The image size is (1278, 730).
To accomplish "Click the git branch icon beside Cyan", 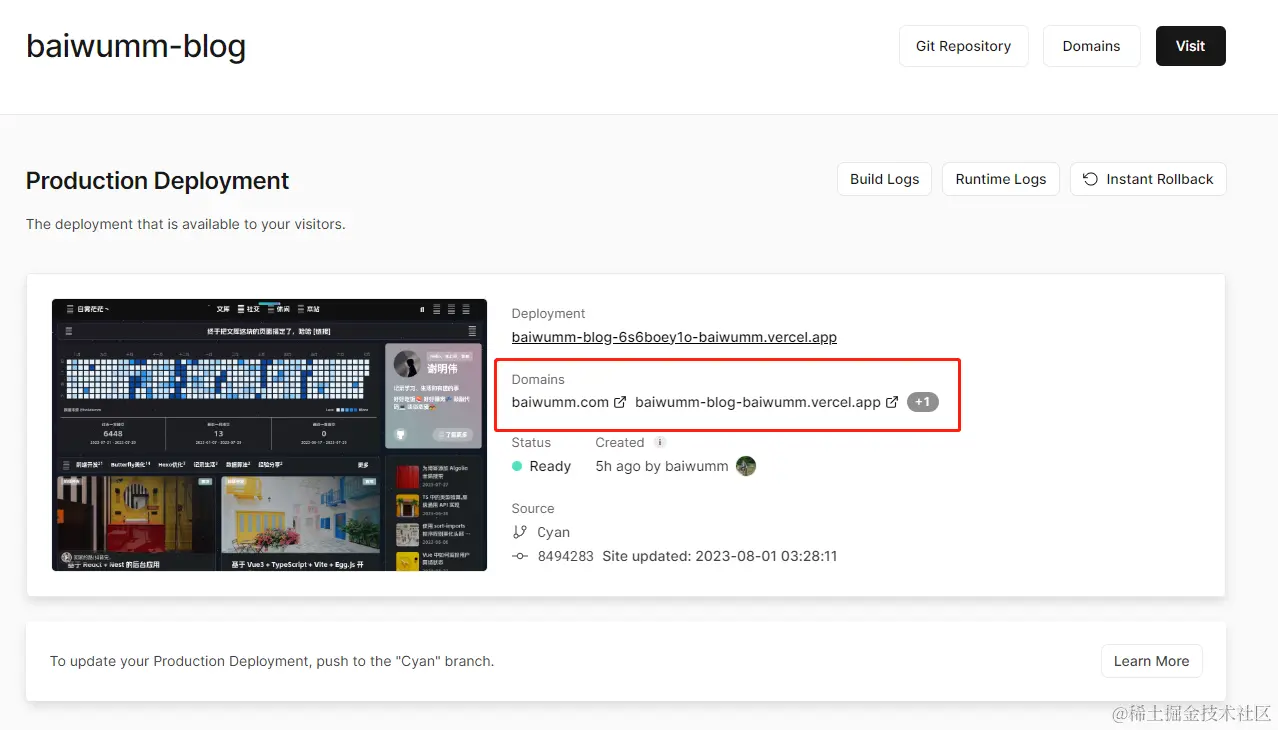I will 519,532.
